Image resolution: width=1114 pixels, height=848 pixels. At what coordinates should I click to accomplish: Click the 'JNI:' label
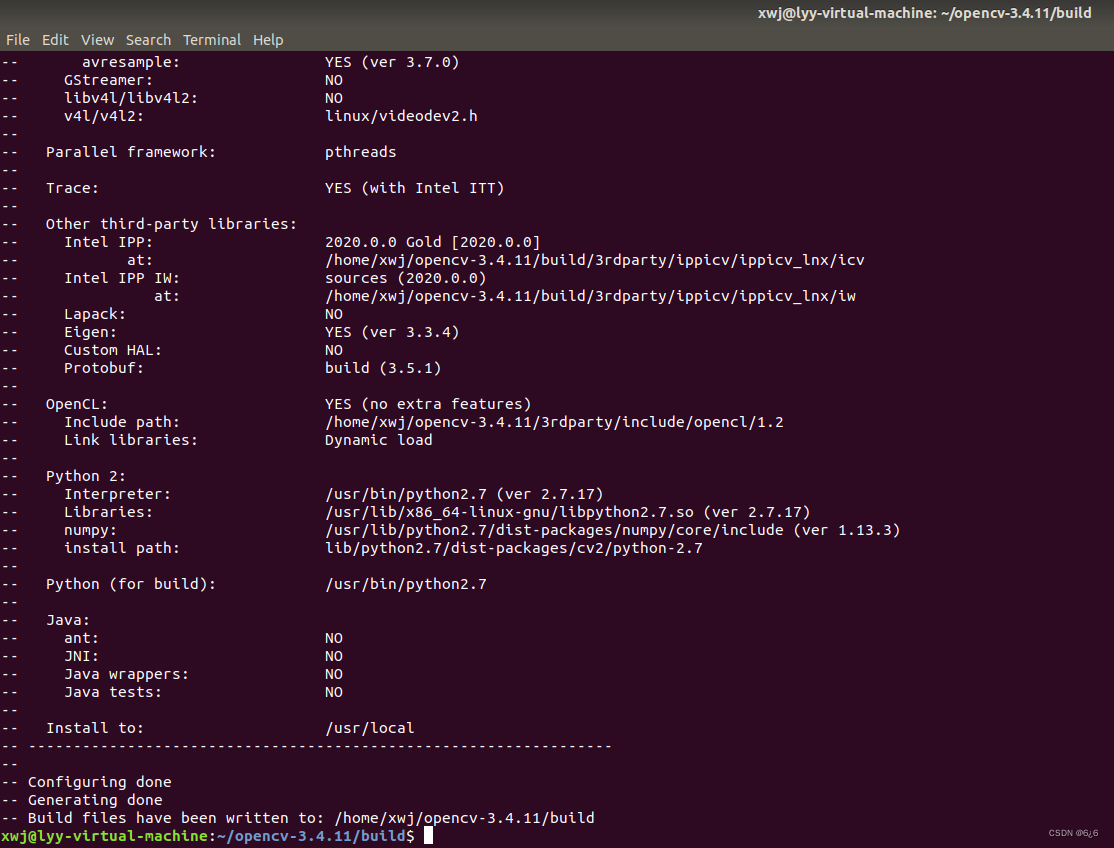[x=81, y=656]
